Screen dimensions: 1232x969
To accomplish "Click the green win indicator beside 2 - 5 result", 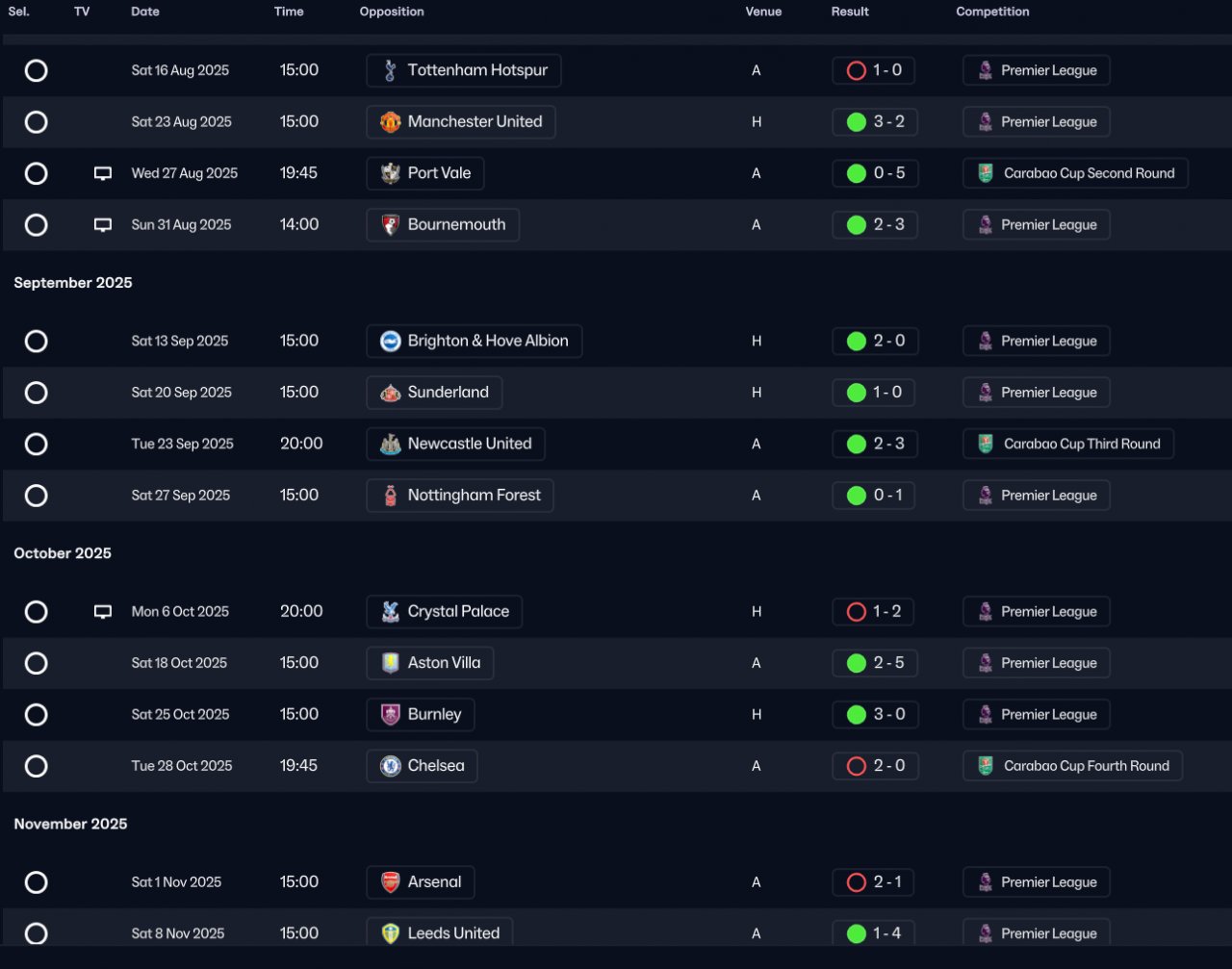I will click(x=856, y=663).
